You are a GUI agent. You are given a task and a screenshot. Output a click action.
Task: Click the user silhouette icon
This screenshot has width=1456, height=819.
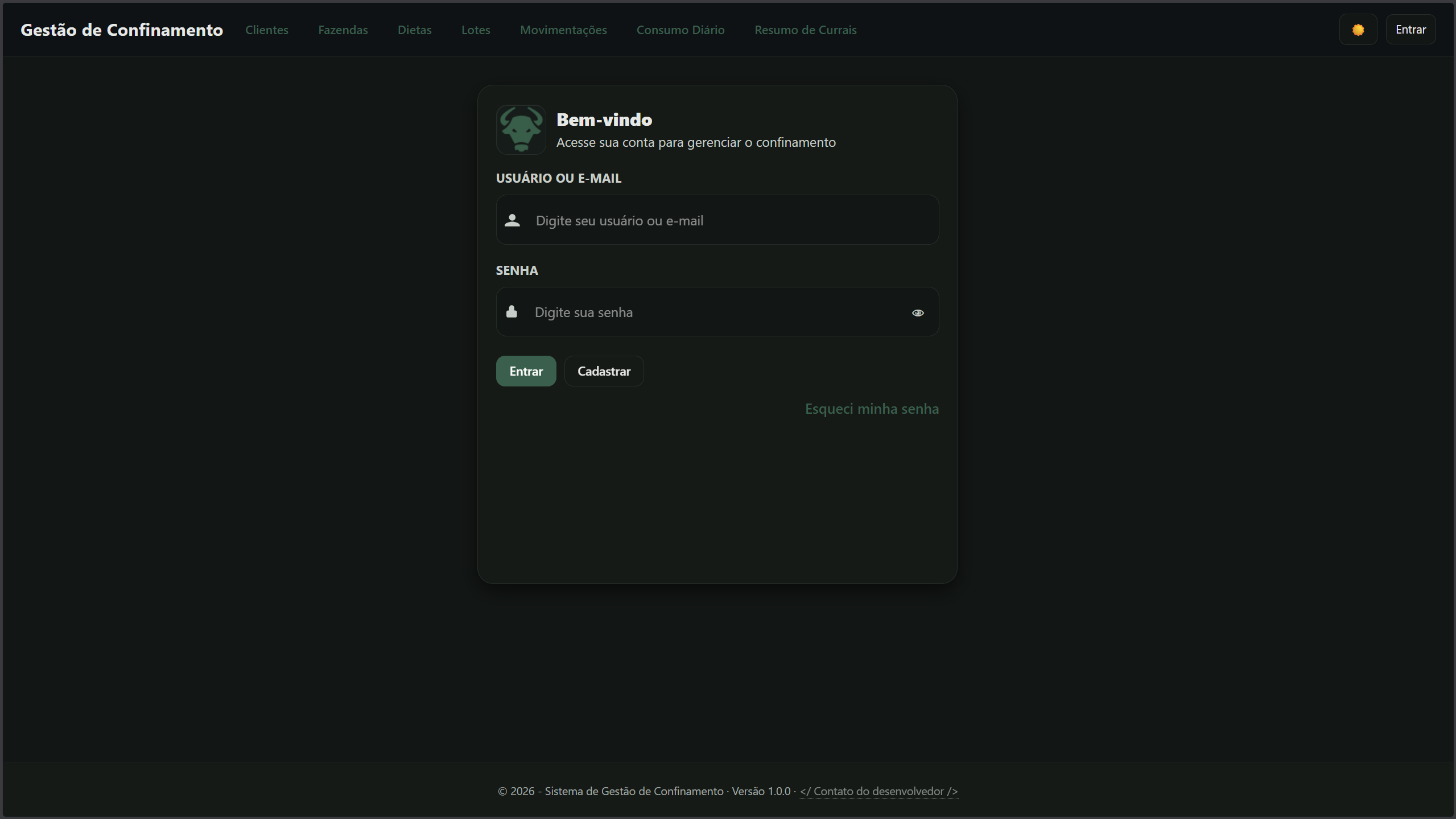pyautogui.click(x=512, y=220)
